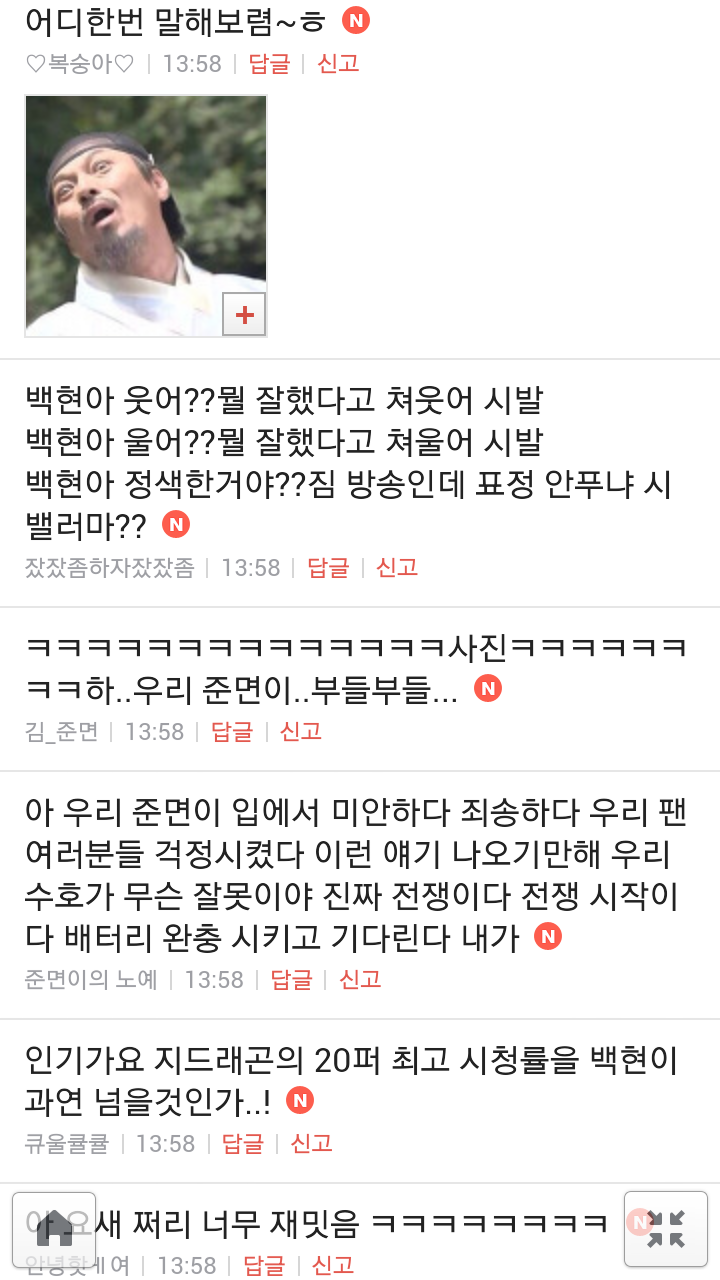Tap the collapse arrows icon button

pyautogui.click(x=666, y=1229)
